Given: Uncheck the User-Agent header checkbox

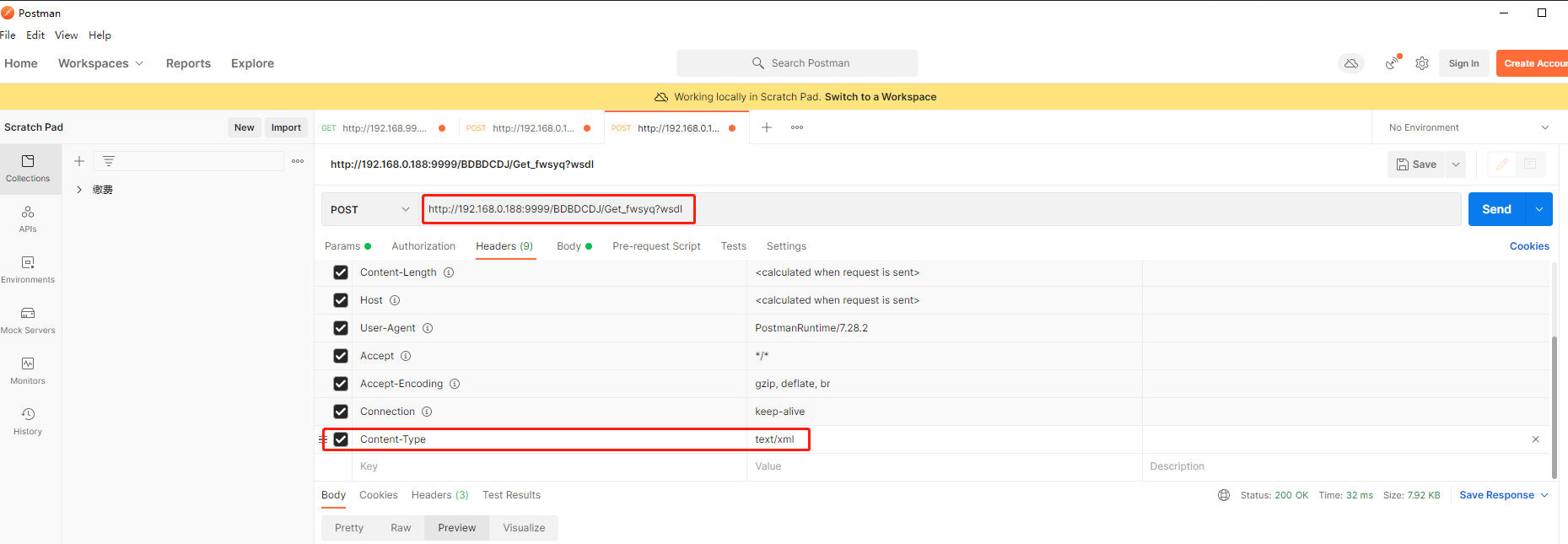Looking at the screenshot, I should click(341, 328).
